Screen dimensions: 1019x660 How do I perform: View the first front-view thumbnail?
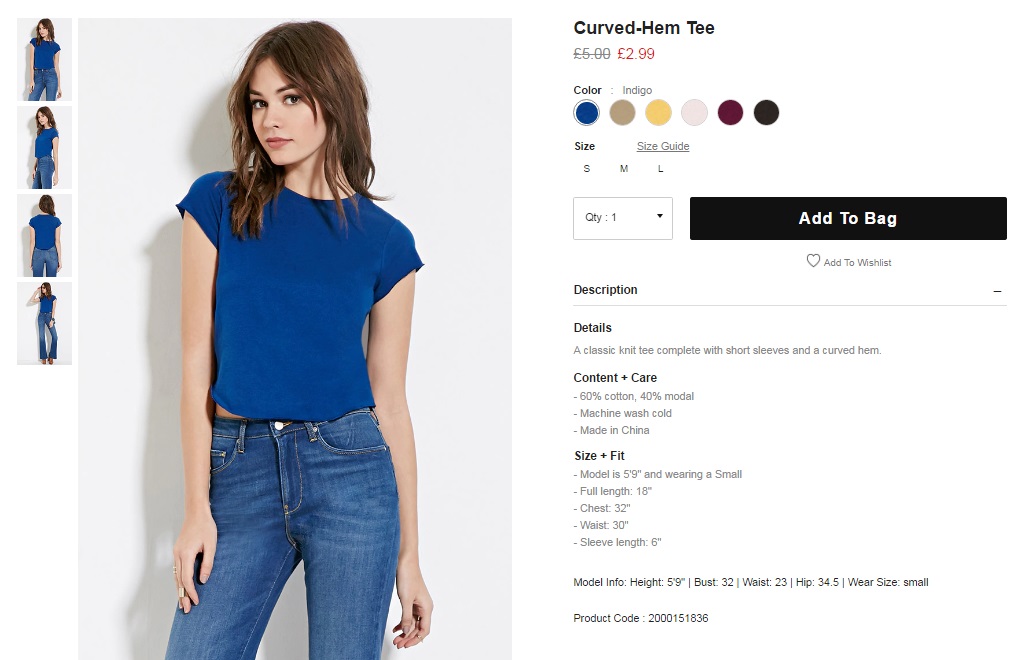pyautogui.click(x=44, y=59)
